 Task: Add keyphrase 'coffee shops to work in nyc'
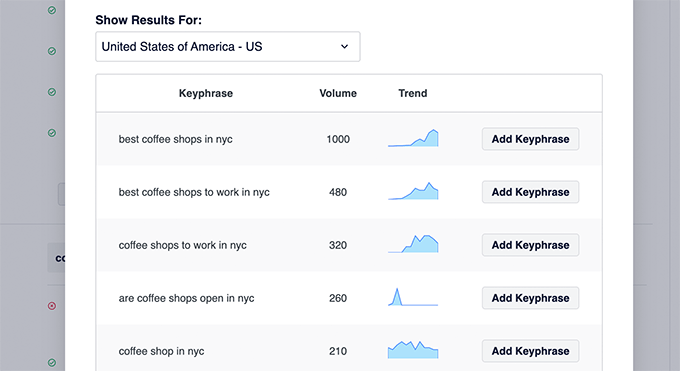click(530, 245)
